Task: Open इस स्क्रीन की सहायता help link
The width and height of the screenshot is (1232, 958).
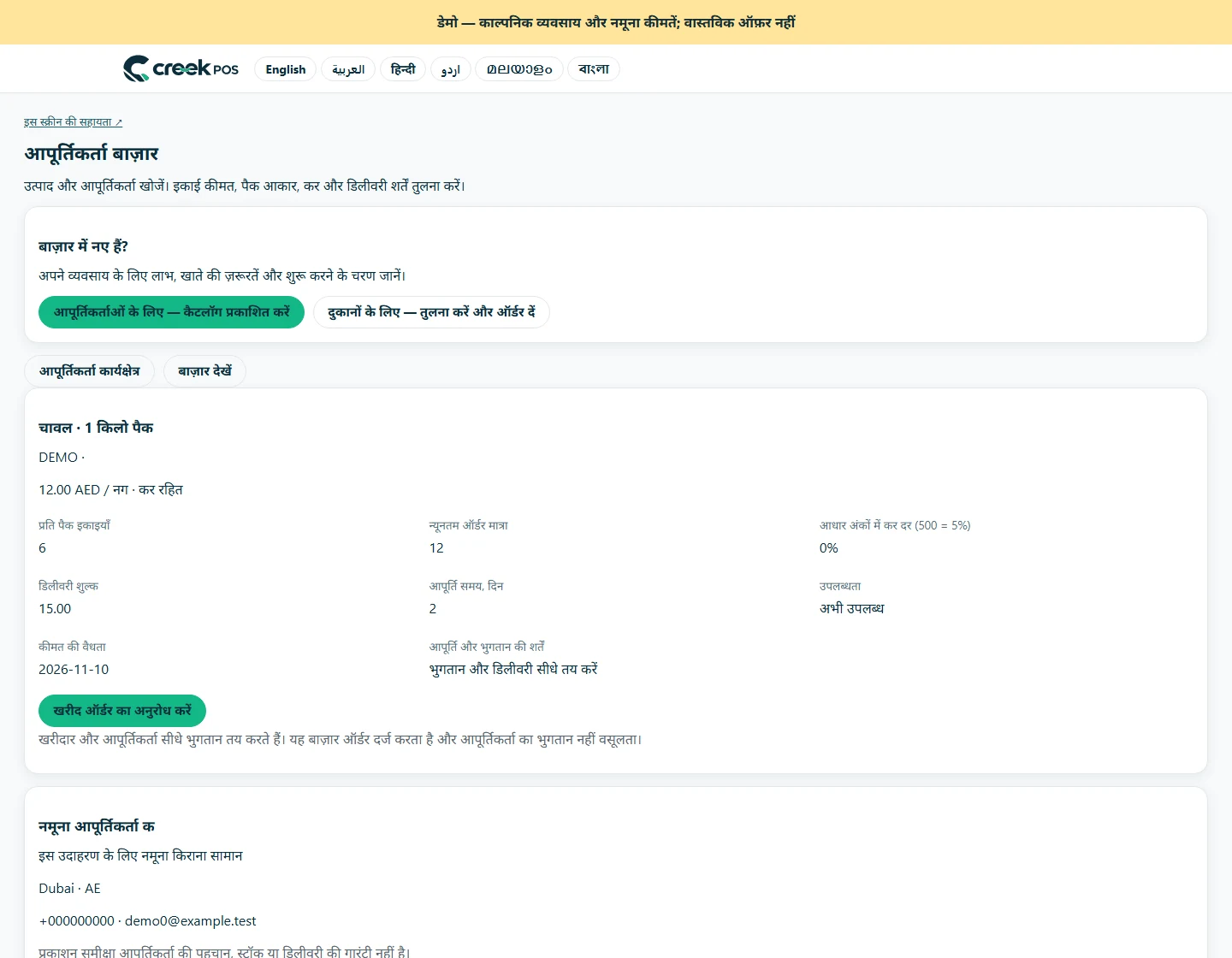Action: pos(73,122)
